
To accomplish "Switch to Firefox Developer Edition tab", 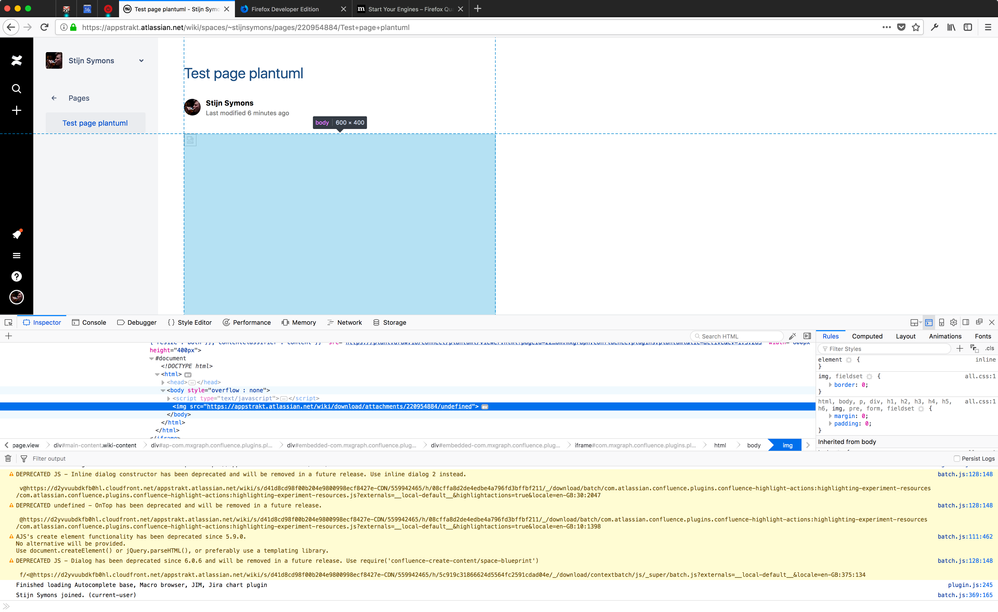I will click(x=285, y=9).
